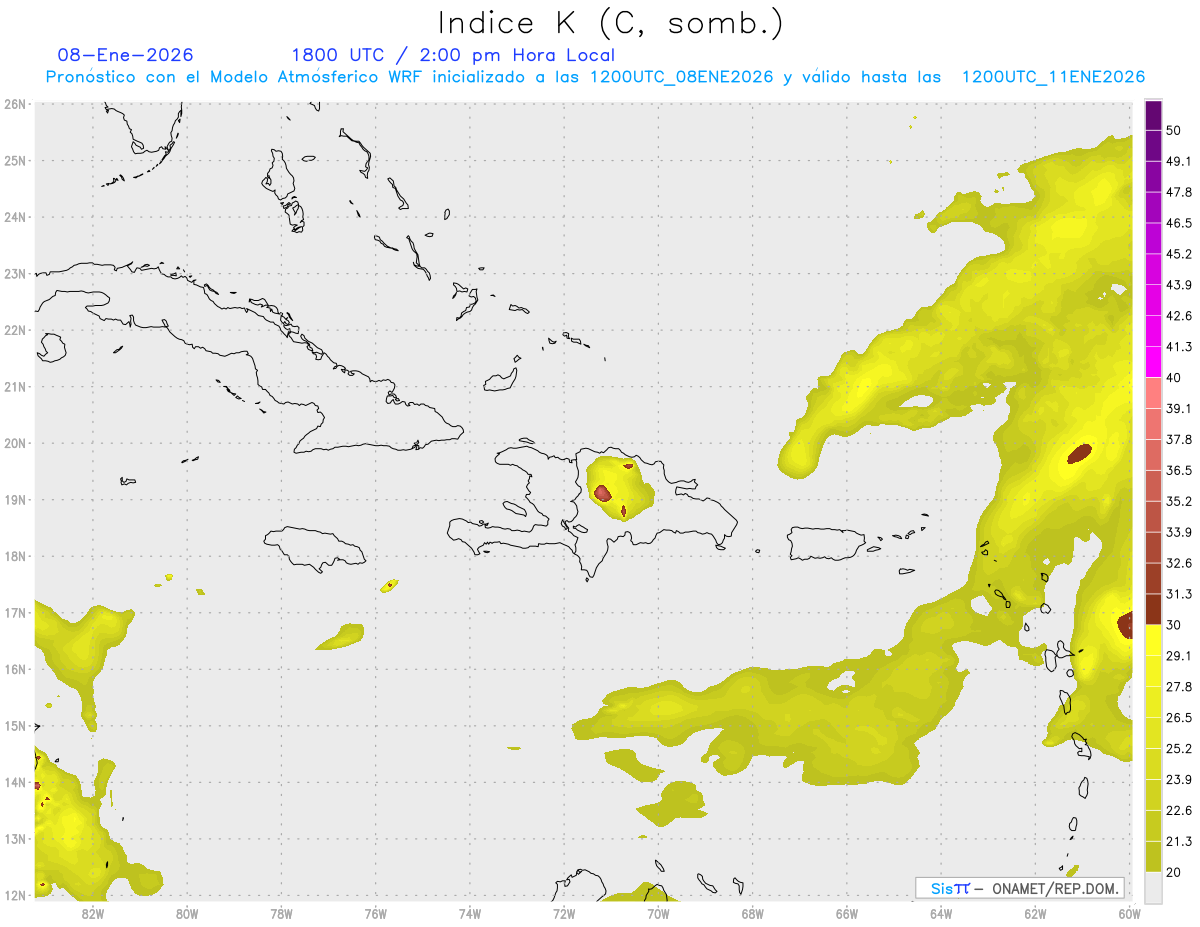Pick the dark brown swatch between 30 and 31.3
1200x927 pixels.
[x=1153, y=609]
